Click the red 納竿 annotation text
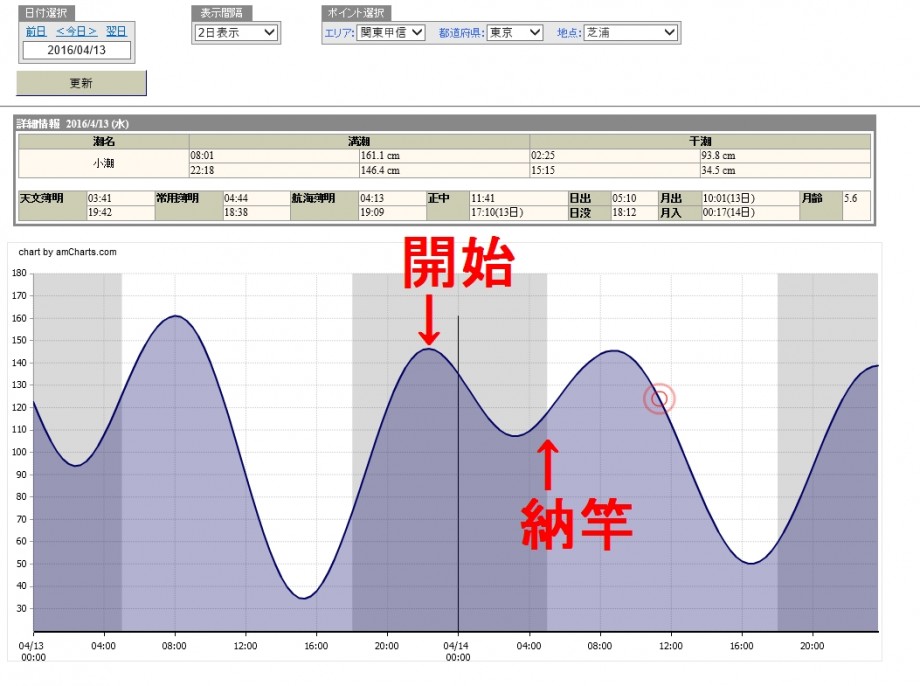 pos(576,523)
